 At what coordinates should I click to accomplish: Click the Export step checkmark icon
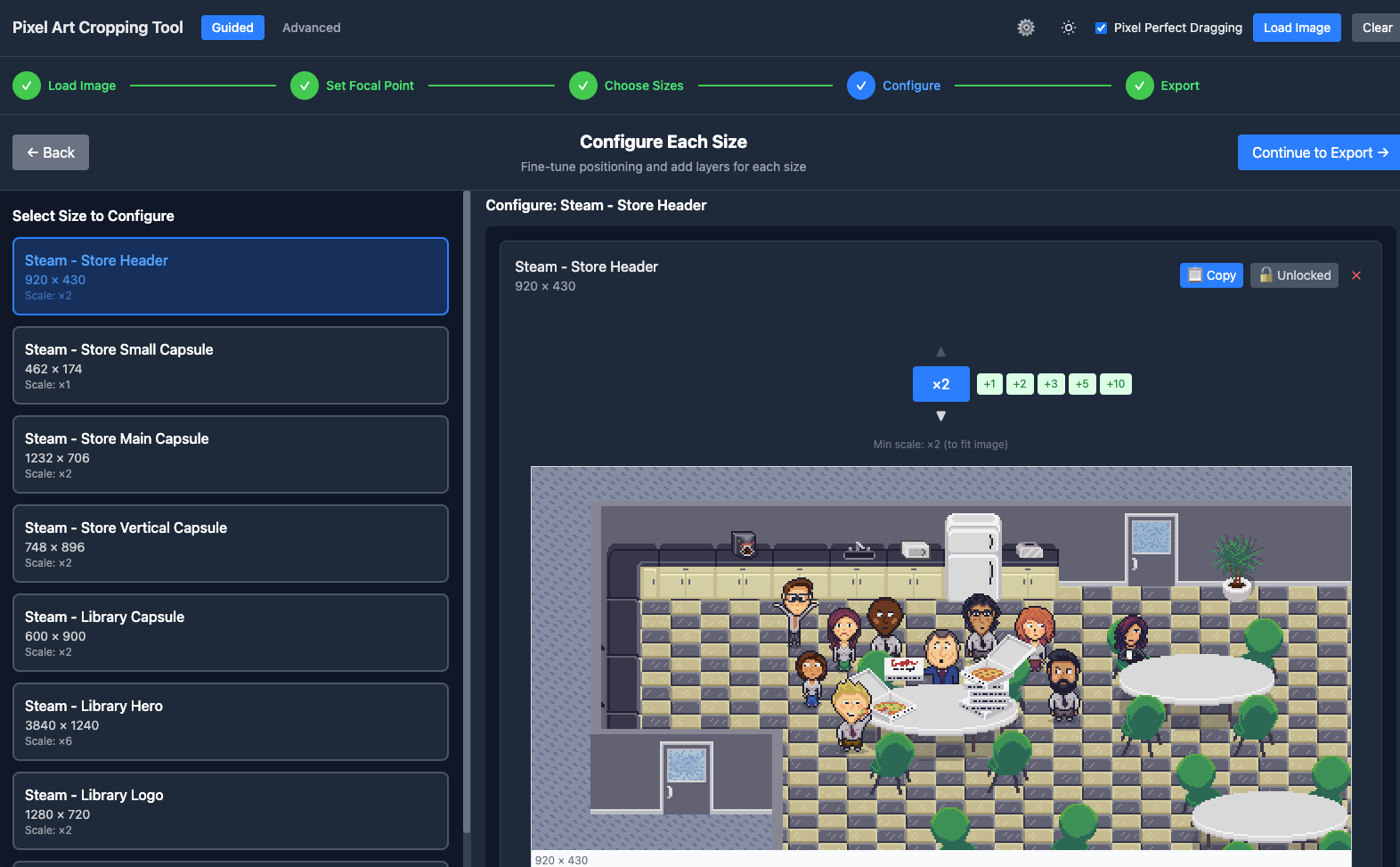tap(1140, 86)
